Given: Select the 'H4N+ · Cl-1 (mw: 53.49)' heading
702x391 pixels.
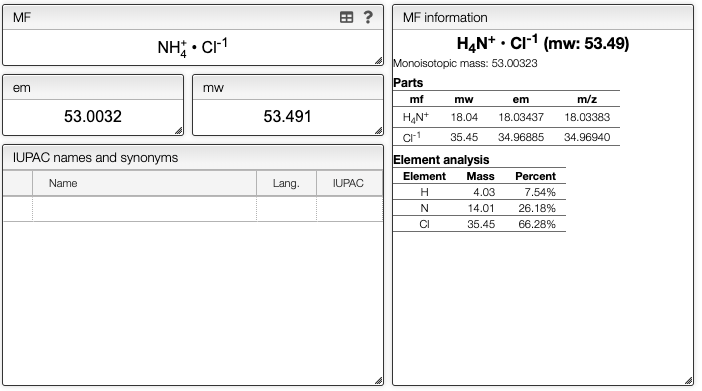Looking at the screenshot, I should [x=543, y=43].
